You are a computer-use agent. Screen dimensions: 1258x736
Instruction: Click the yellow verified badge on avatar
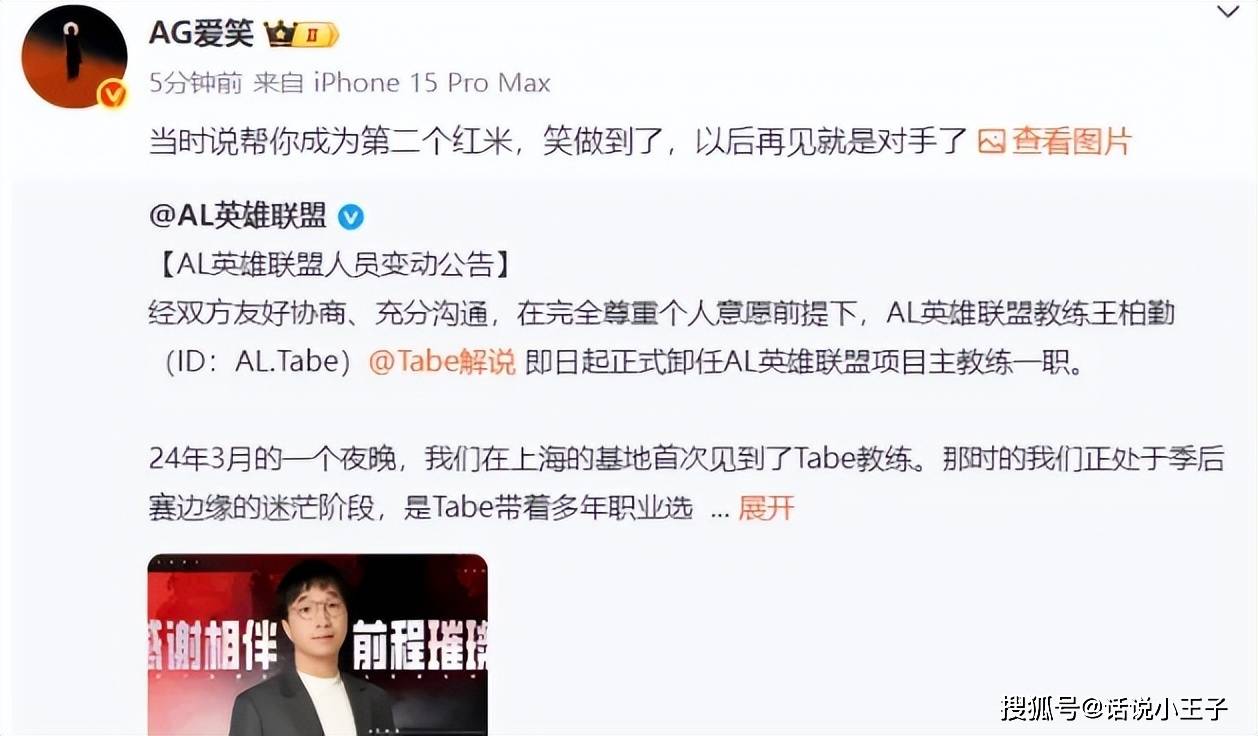click(112, 95)
